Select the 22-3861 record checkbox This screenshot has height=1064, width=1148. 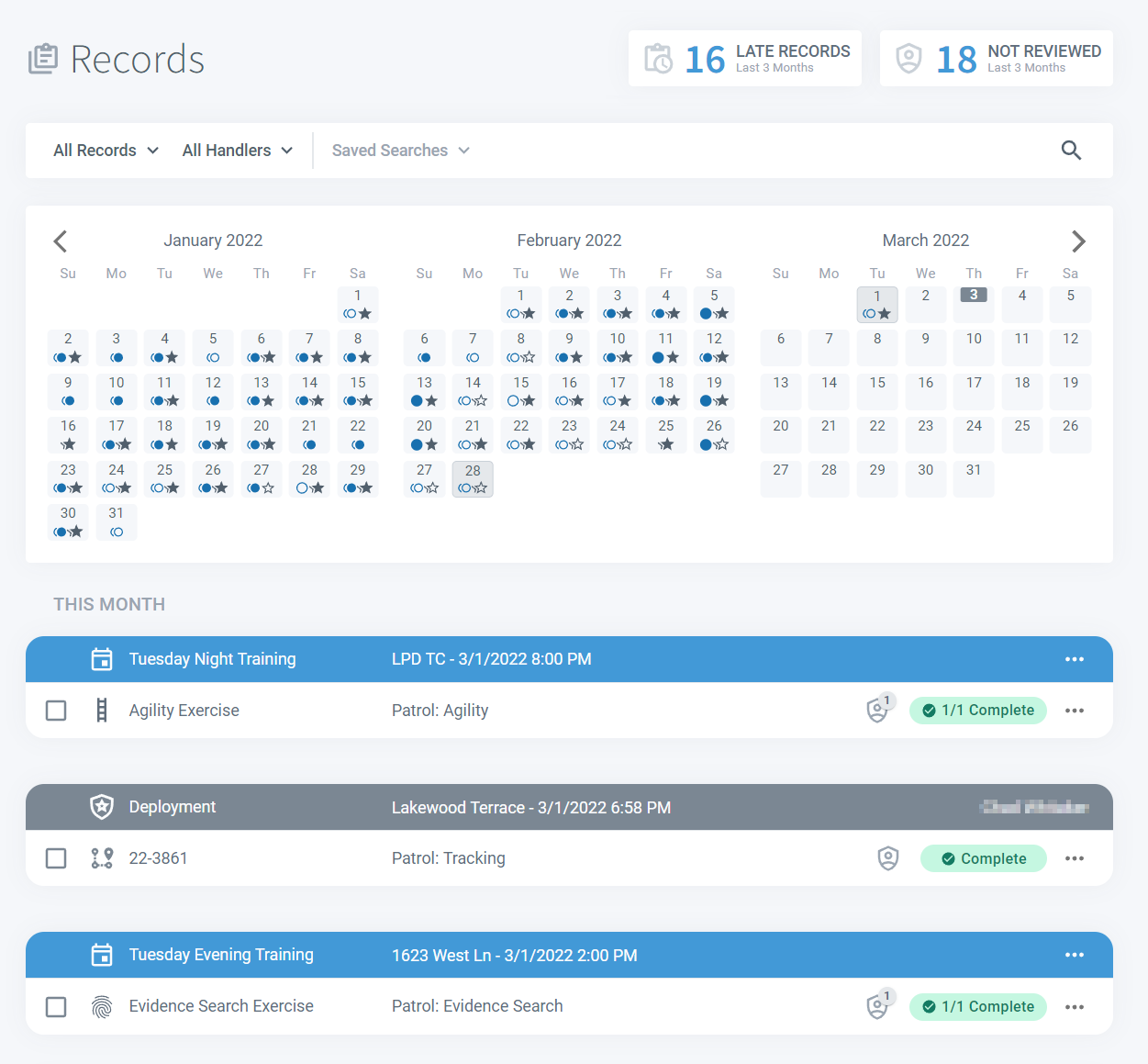[56, 858]
